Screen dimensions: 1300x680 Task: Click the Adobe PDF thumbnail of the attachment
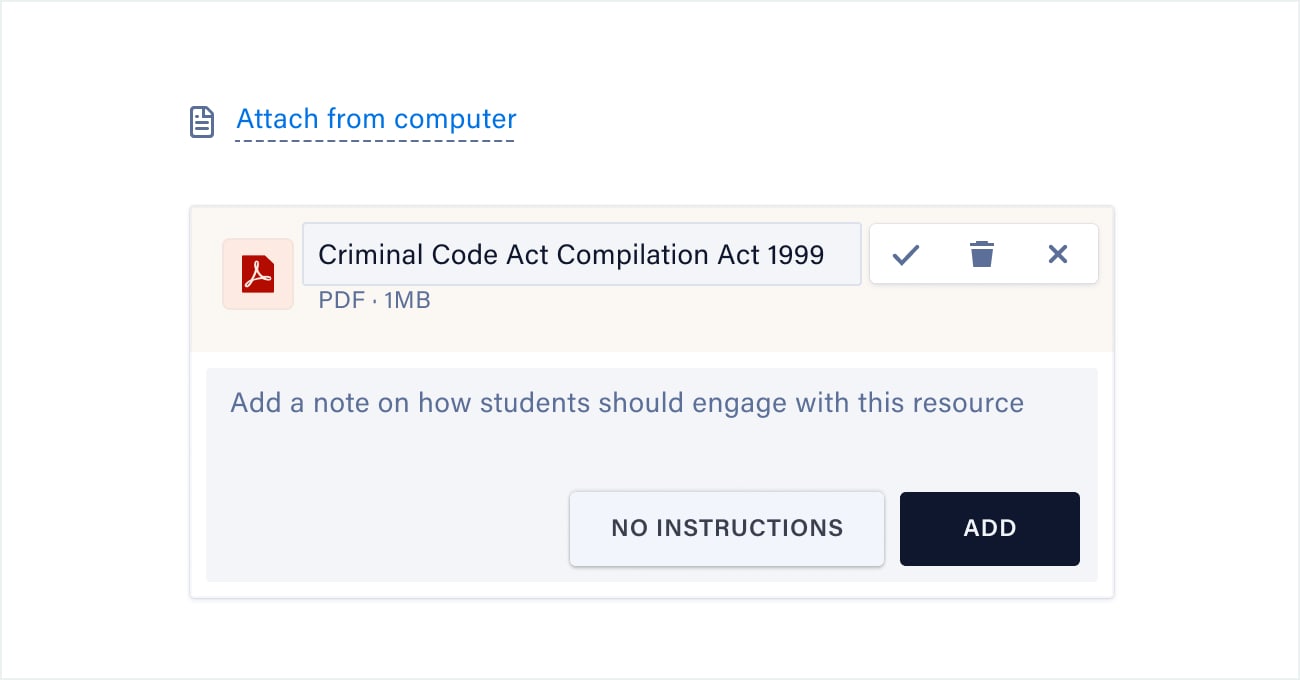point(258,274)
